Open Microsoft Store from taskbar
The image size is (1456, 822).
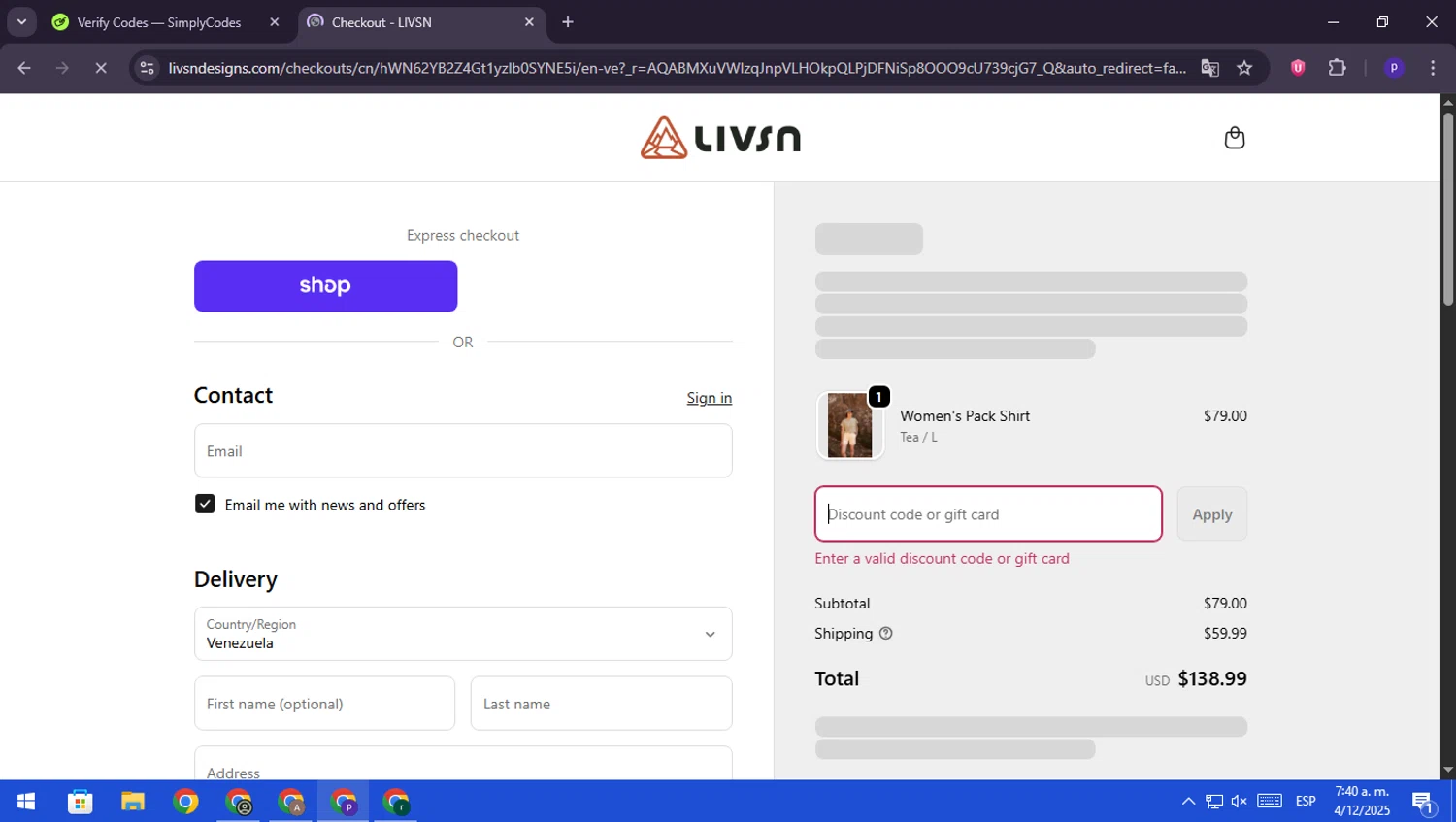pyautogui.click(x=80, y=802)
